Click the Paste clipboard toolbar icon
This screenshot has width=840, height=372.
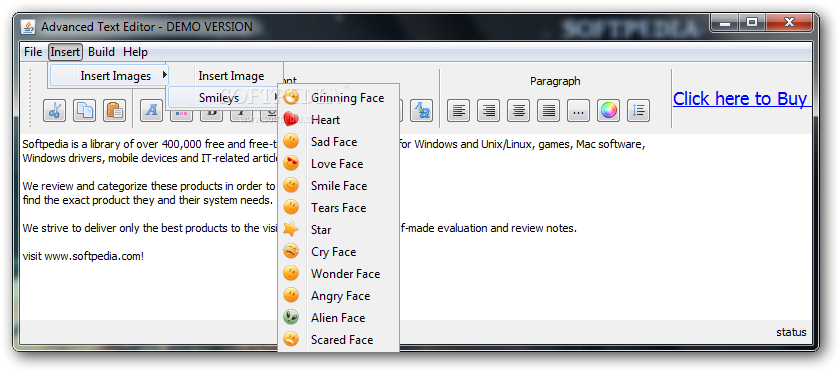coord(114,110)
